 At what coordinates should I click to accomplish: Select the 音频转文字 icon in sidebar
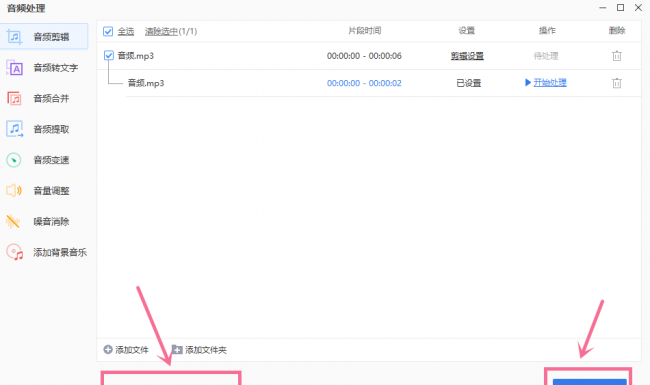[15, 68]
